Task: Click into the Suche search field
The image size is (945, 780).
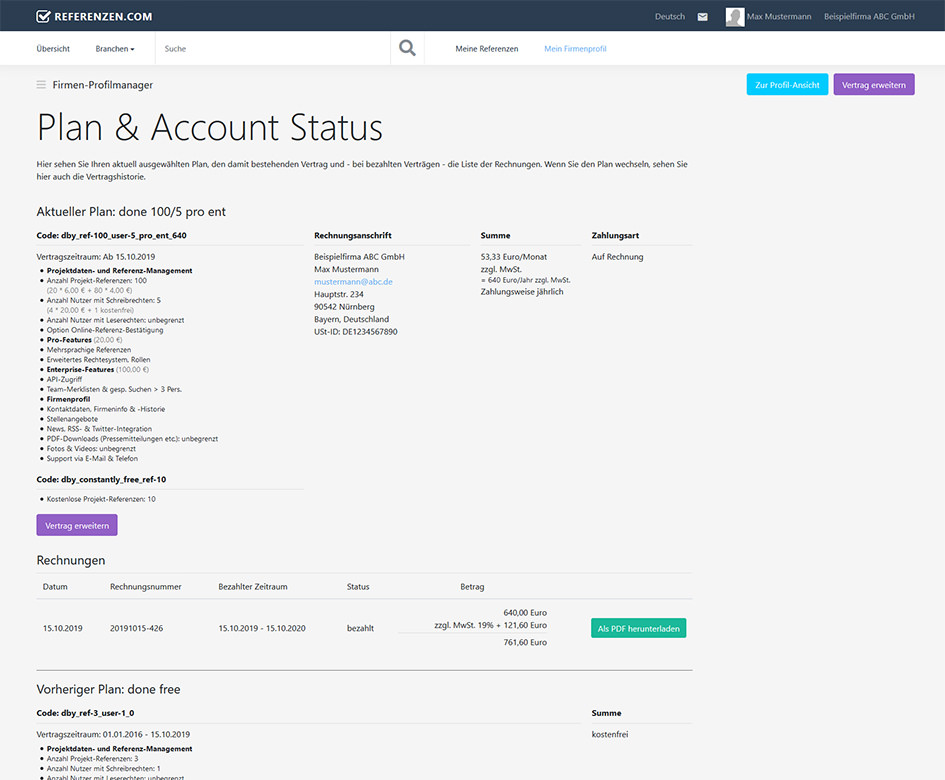Action: [x=270, y=49]
